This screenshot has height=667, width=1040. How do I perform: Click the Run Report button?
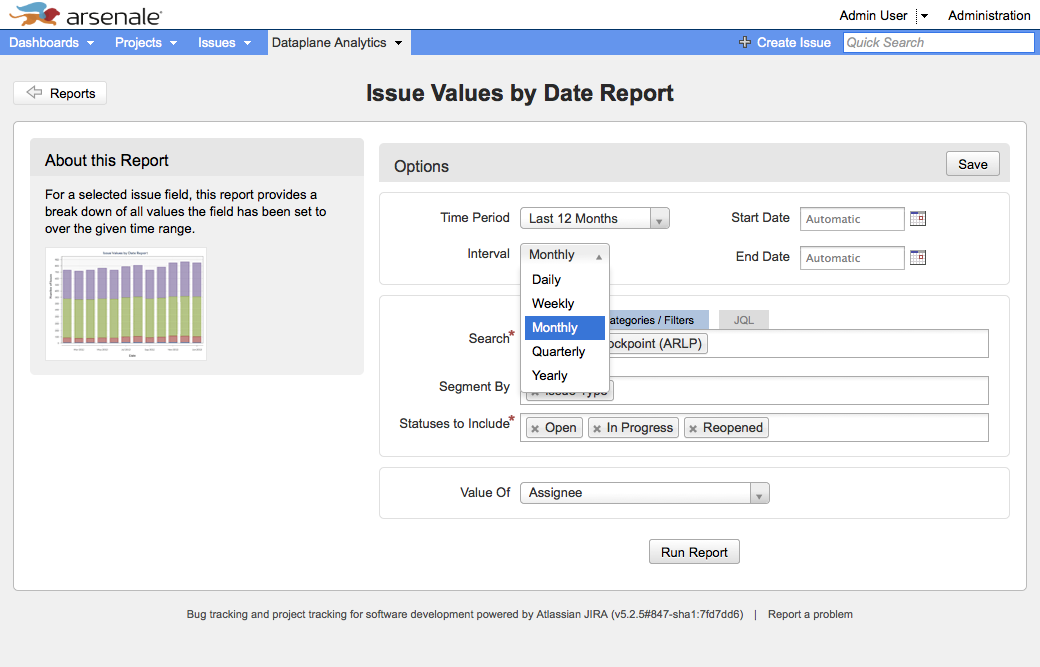click(694, 552)
